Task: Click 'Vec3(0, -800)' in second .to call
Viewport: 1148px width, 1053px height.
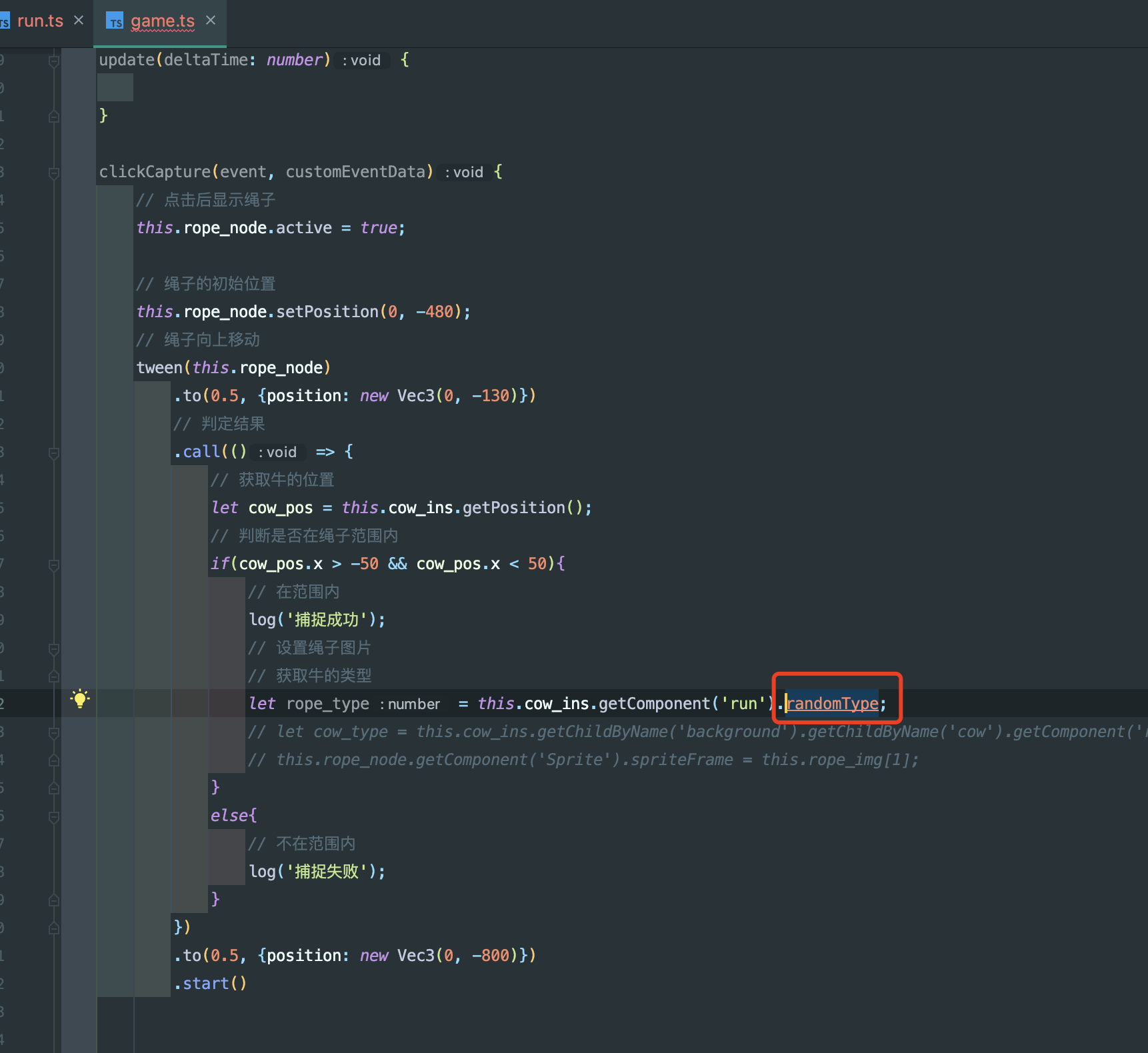Action: pos(458,956)
